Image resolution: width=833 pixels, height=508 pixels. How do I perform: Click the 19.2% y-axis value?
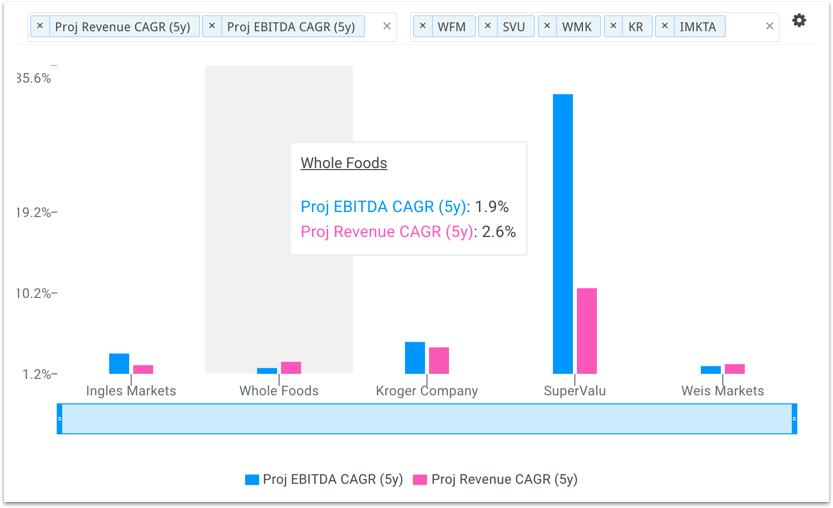[x=34, y=213]
